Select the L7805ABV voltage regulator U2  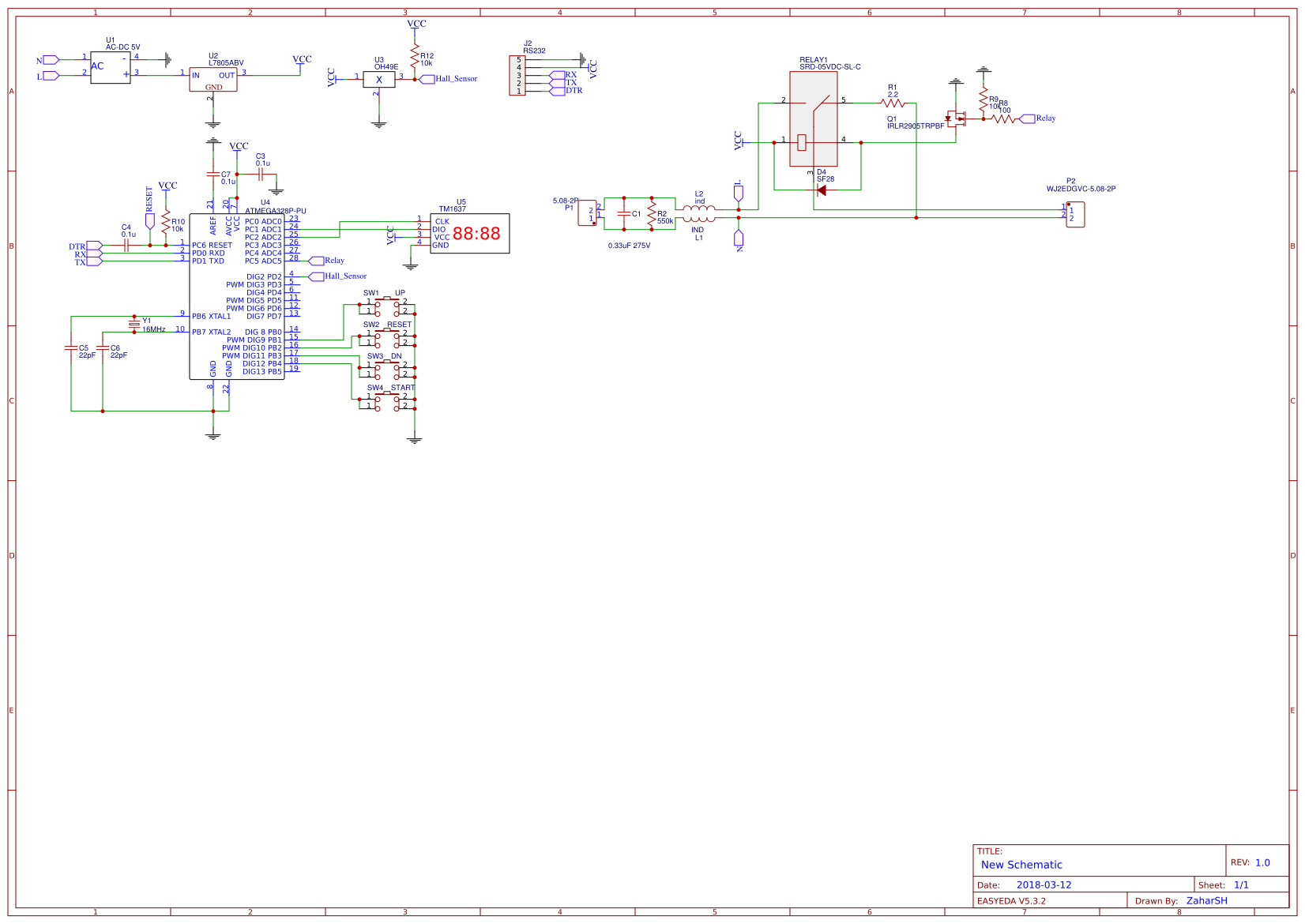[213, 79]
